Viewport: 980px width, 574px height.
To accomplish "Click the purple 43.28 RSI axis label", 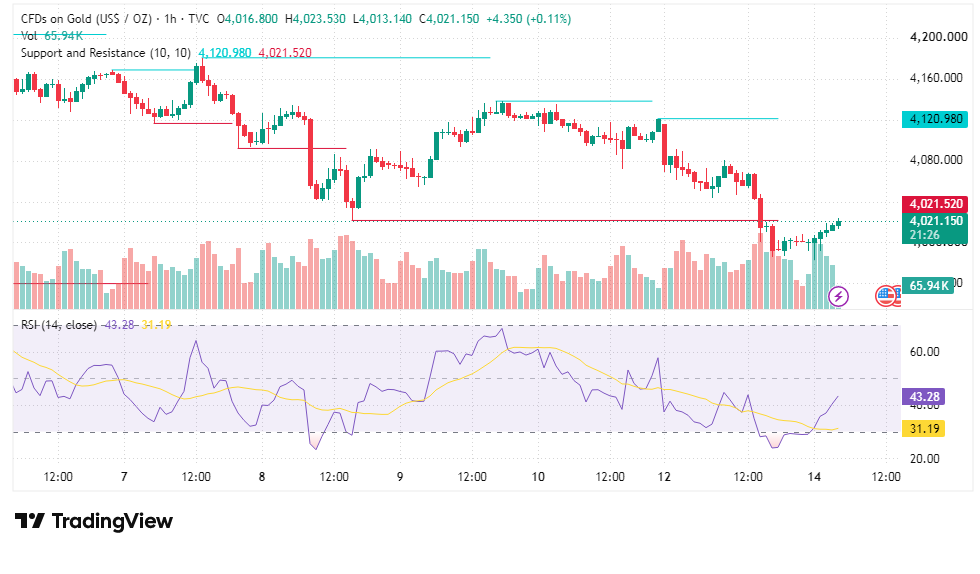I will [x=924, y=396].
